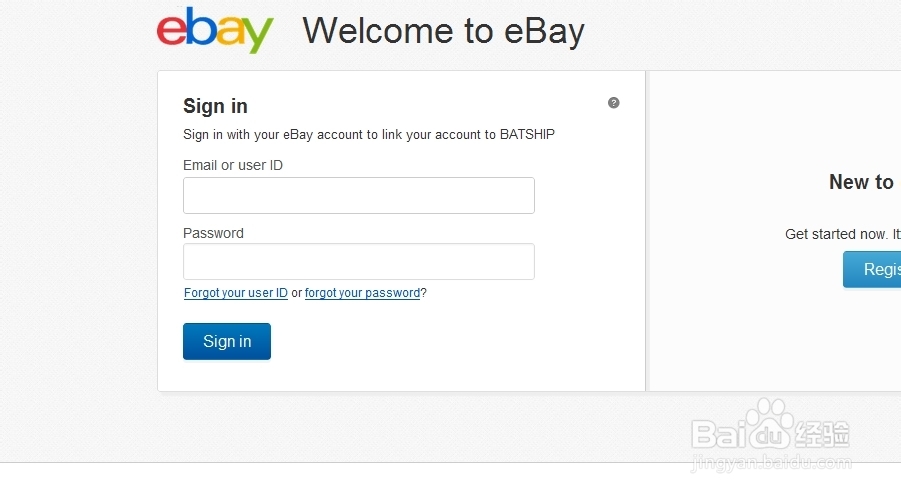Click the blue Sign in button

coord(227,341)
